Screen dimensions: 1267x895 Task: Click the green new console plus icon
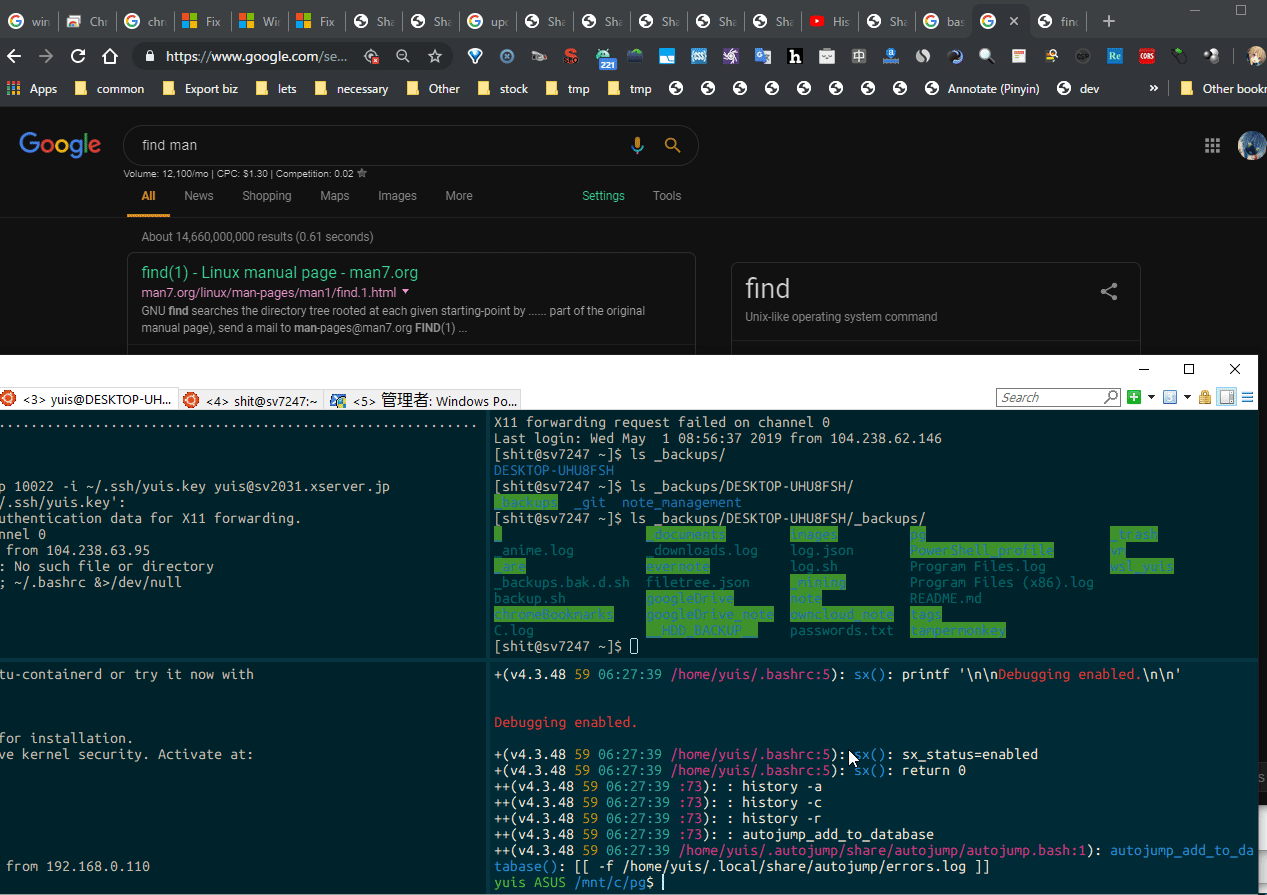[1134, 397]
